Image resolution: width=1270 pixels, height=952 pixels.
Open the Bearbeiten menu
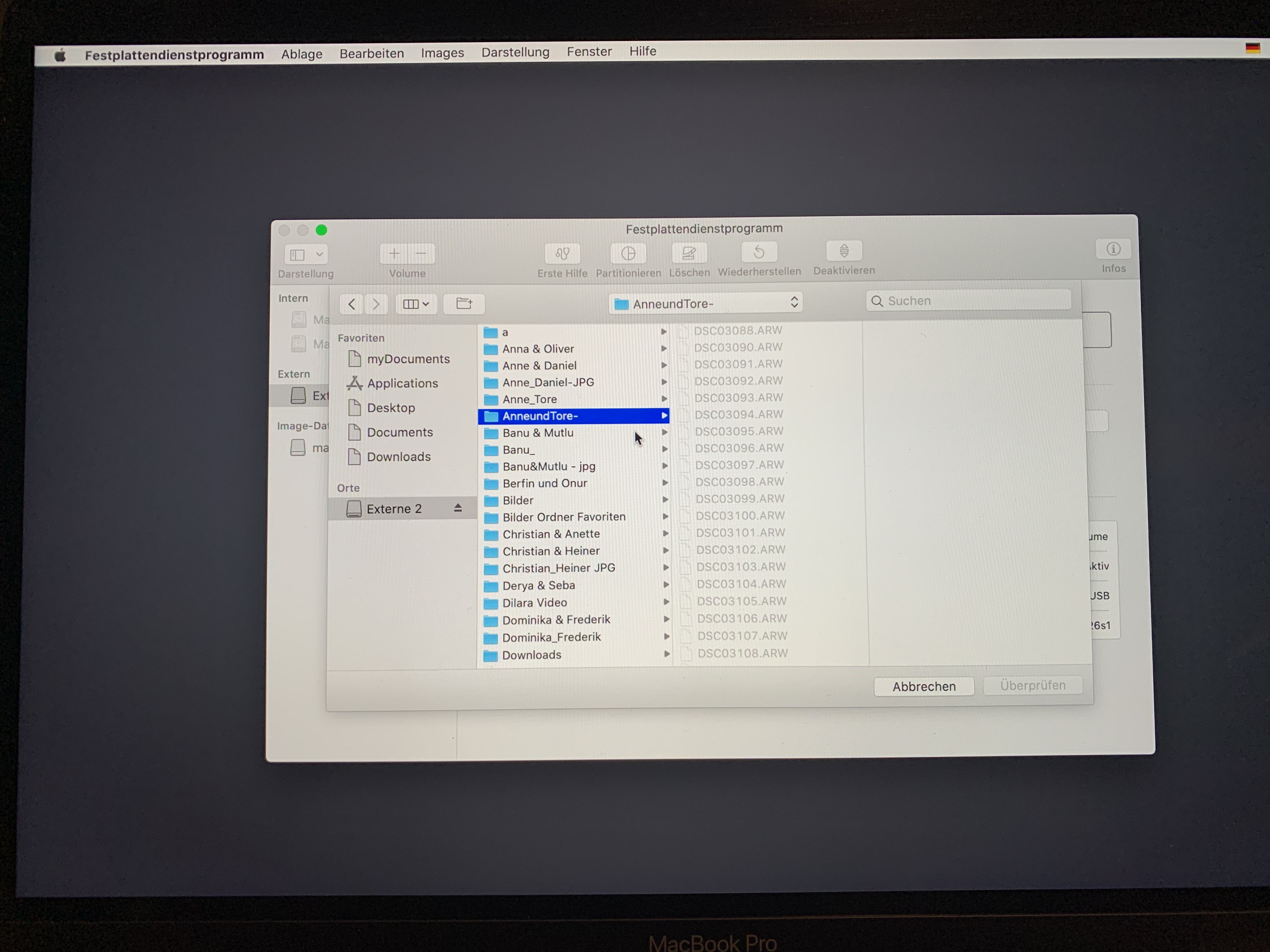click(x=371, y=54)
